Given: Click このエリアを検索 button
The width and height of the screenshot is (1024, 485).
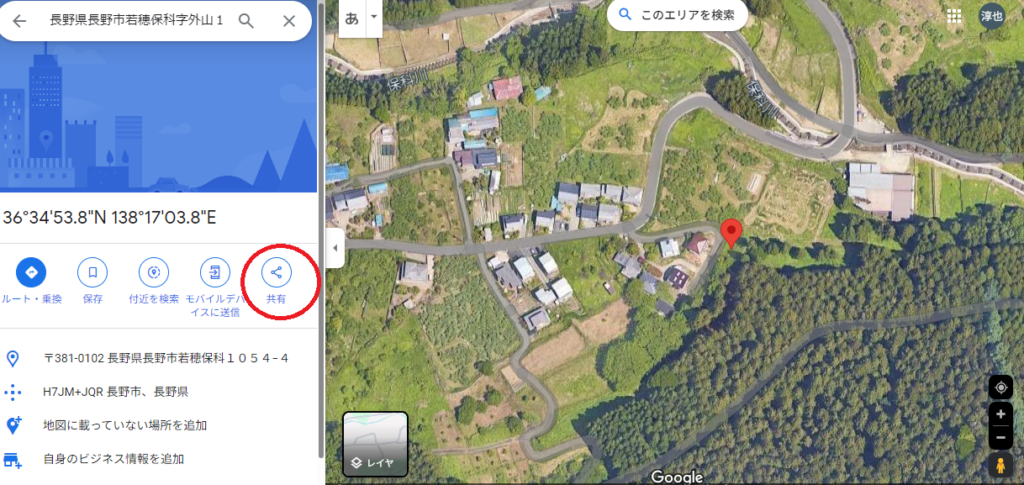Looking at the screenshot, I should (677, 15).
